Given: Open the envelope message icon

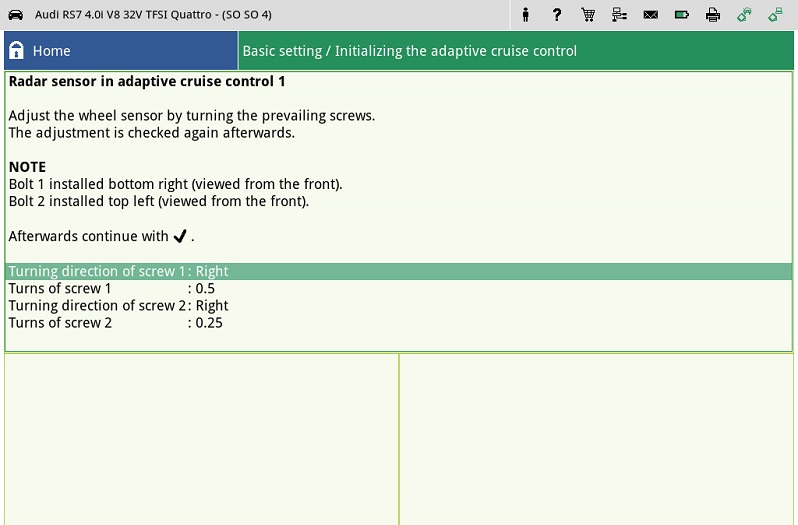Looking at the screenshot, I should 650,15.
